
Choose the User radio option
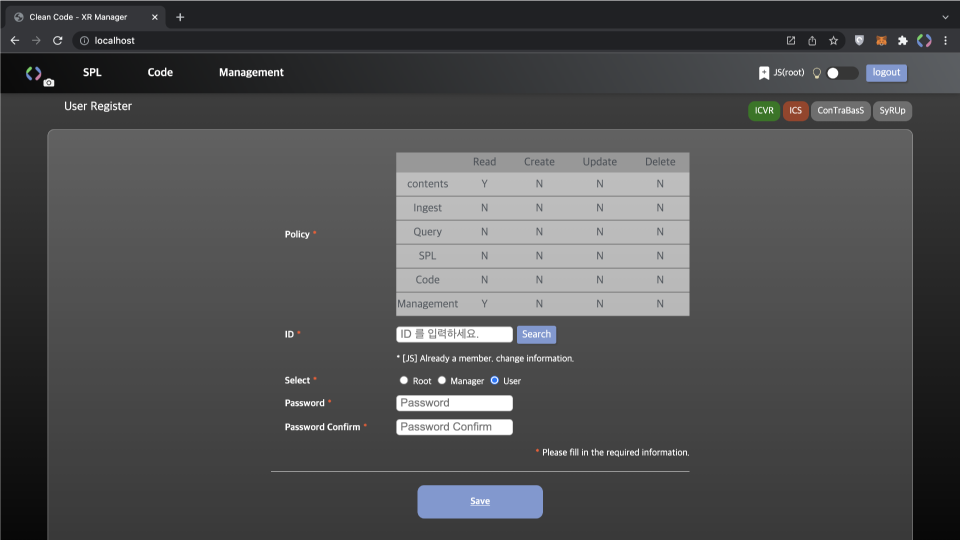click(494, 381)
